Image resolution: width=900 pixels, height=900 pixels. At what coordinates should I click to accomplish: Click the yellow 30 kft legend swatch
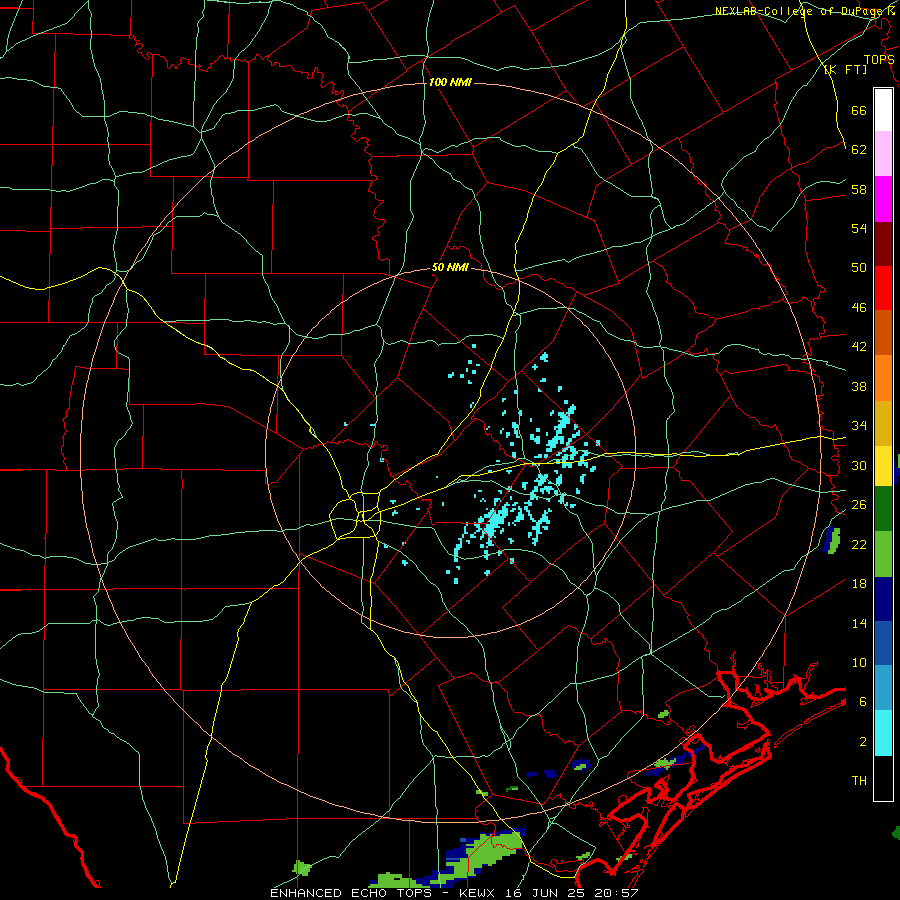883,466
